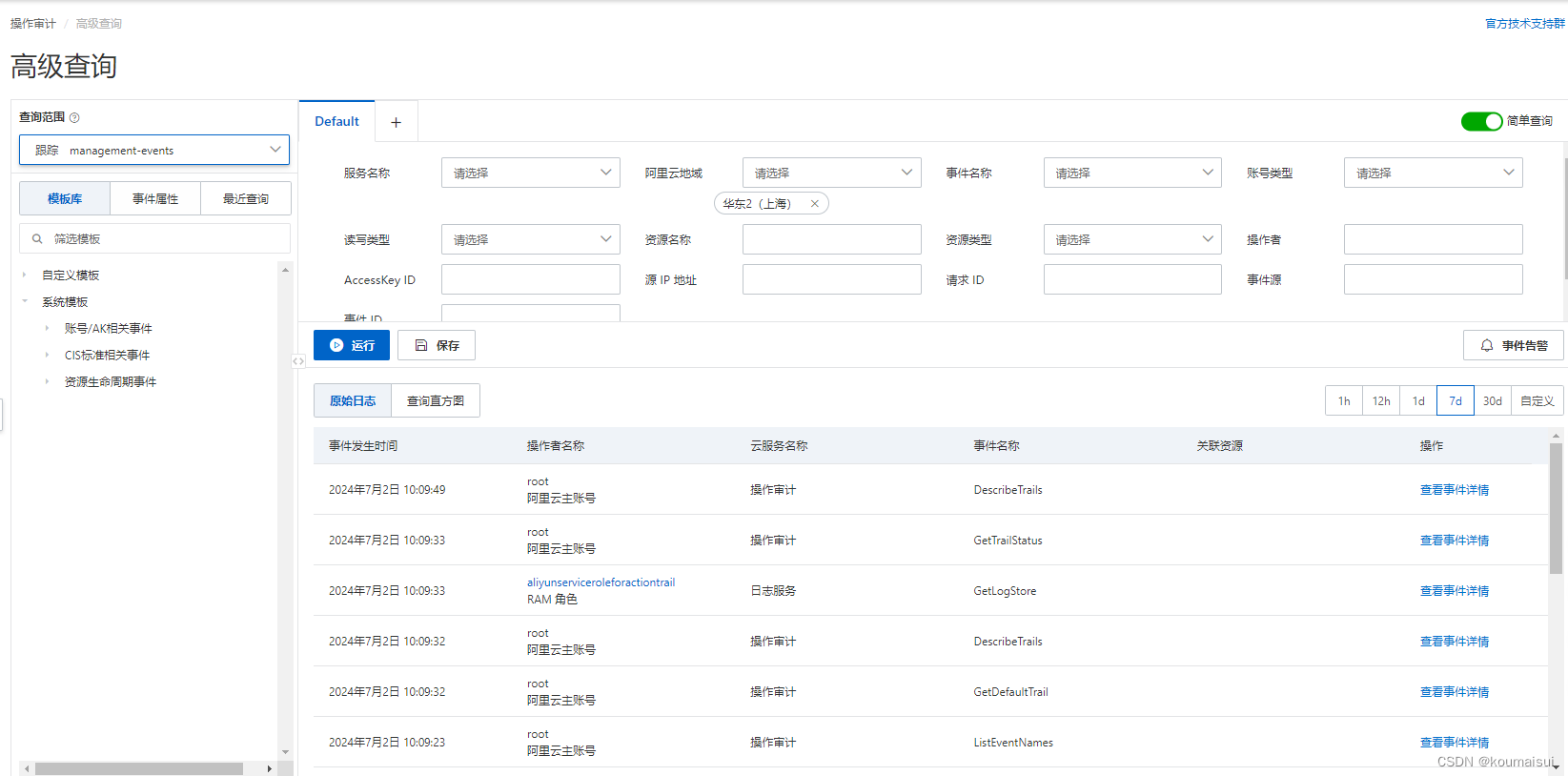1568x776 pixels.
Task: Click the plus icon to add a query tab
Action: [x=396, y=122]
